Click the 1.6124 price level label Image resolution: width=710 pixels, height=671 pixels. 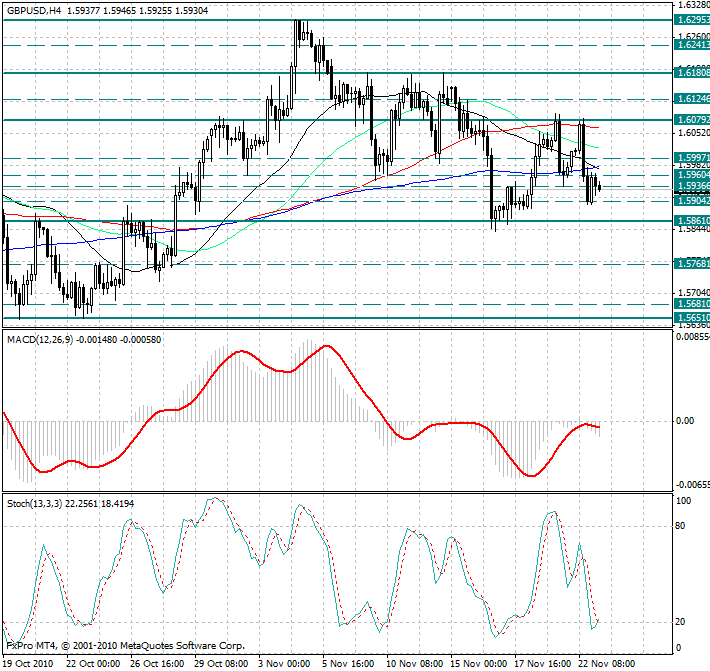[692, 99]
